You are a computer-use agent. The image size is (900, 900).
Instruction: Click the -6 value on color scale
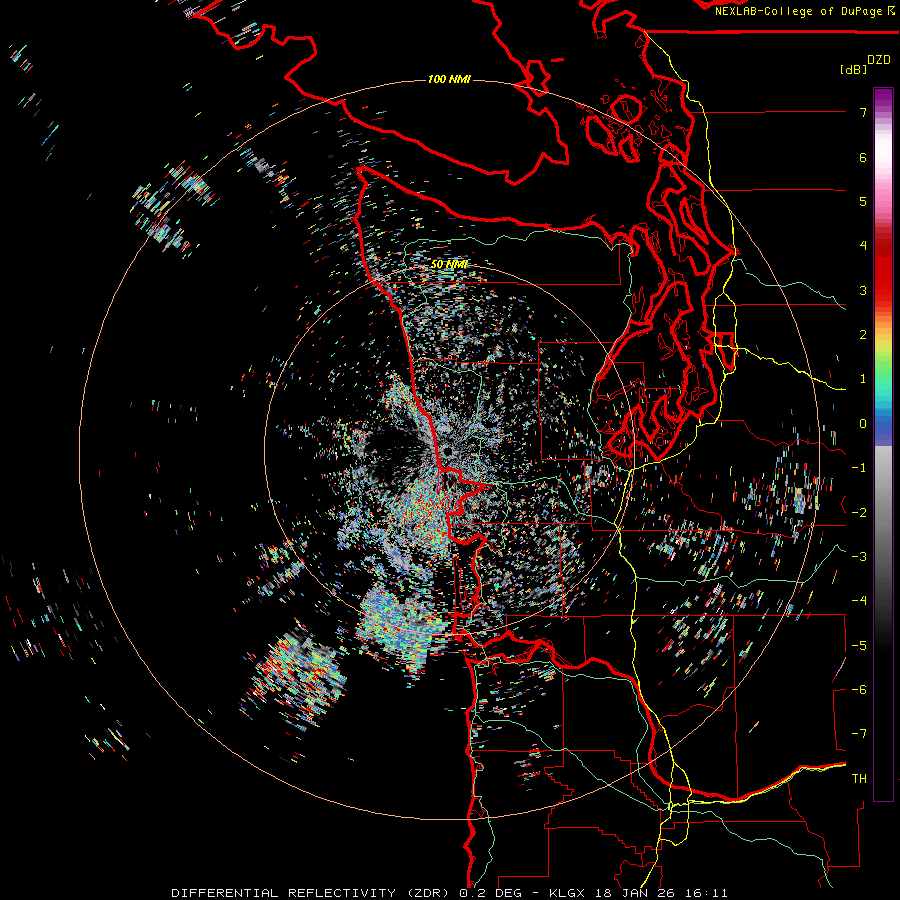[859, 690]
